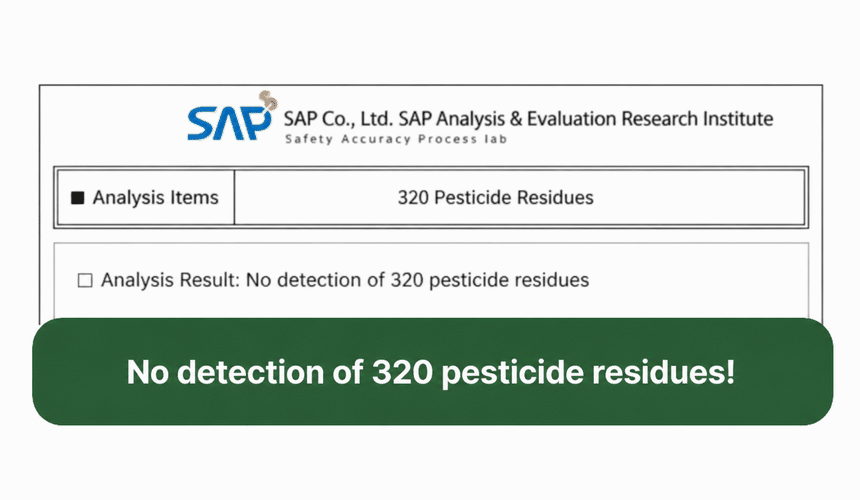
Task: Click the Analysis Result sentence text
Action: click(345, 280)
